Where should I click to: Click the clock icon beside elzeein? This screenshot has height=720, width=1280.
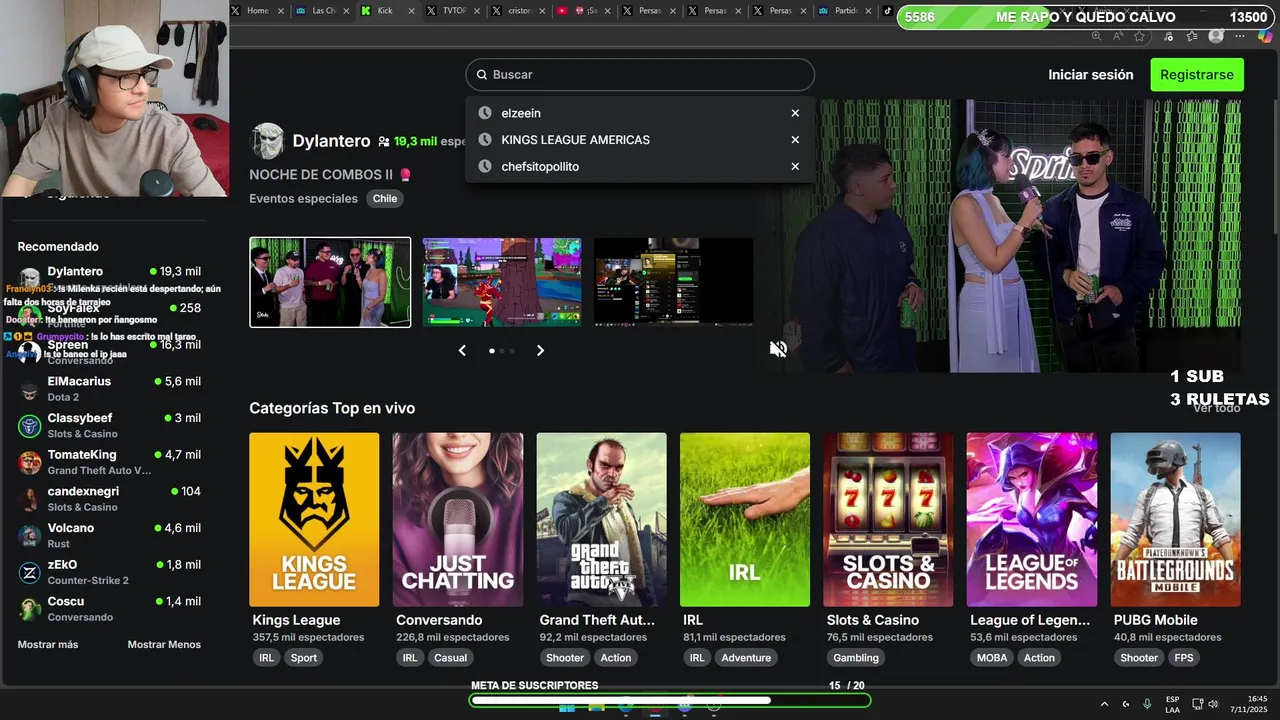485,113
